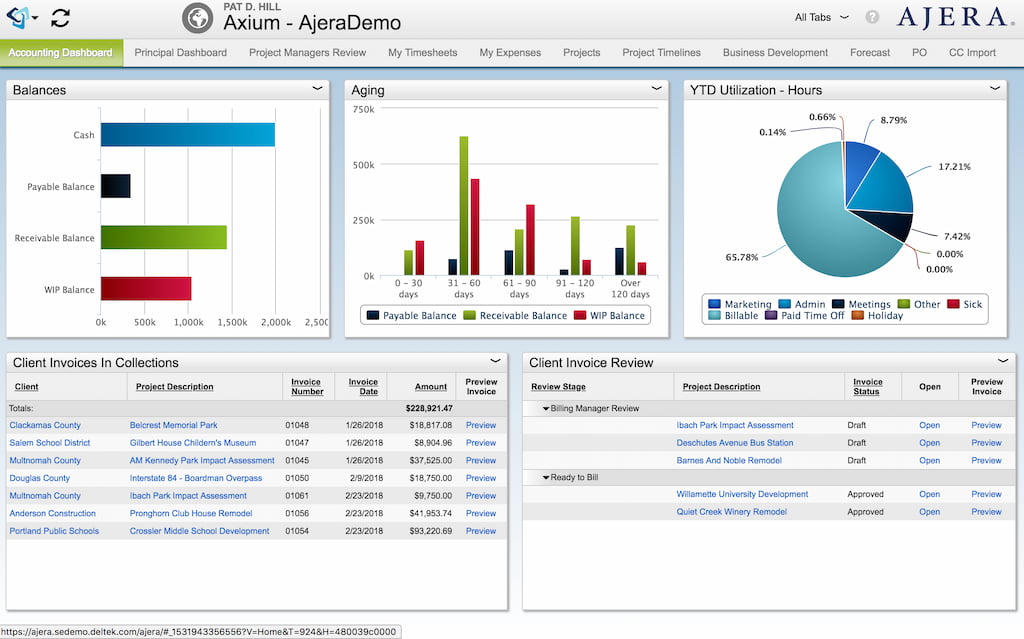This screenshot has height=639, width=1024.
Task: Open the Belcrest Memorial Park project description
Action: pyautogui.click(x=174, y=425)
